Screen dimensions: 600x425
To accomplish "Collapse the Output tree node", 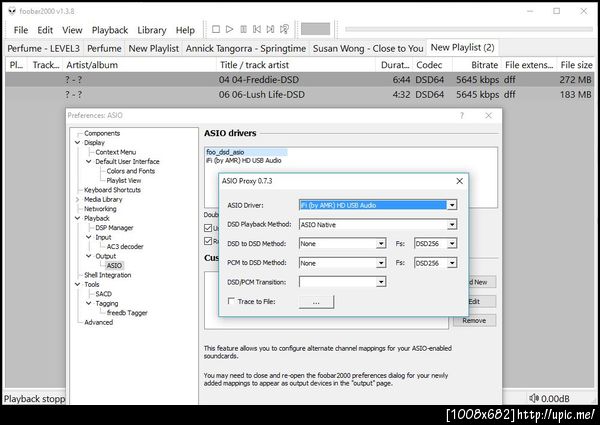I will [x=89, y=256].
